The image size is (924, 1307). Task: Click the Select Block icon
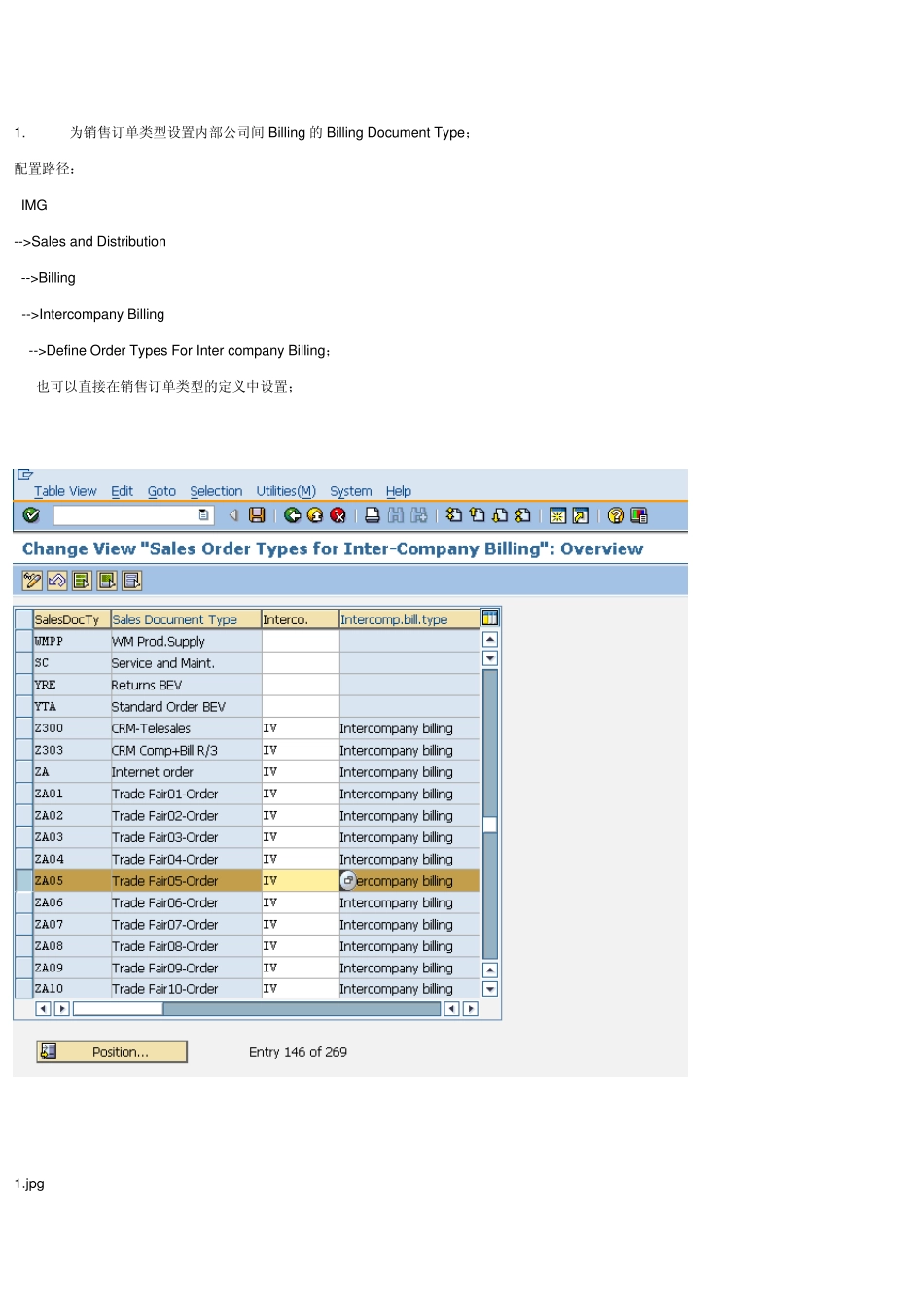[x=108, y=581]
